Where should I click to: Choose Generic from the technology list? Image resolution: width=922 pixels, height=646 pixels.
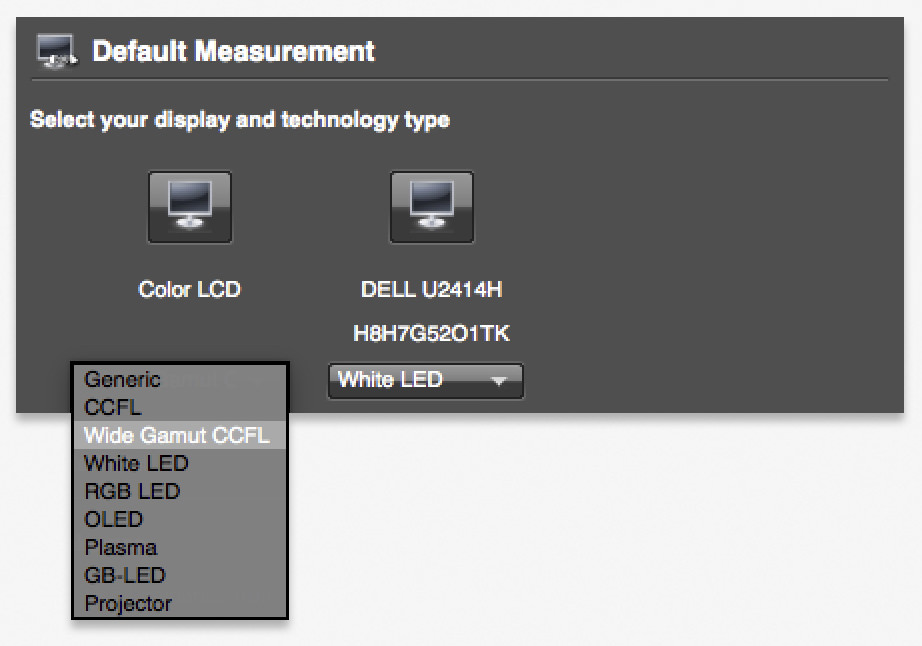123,380
